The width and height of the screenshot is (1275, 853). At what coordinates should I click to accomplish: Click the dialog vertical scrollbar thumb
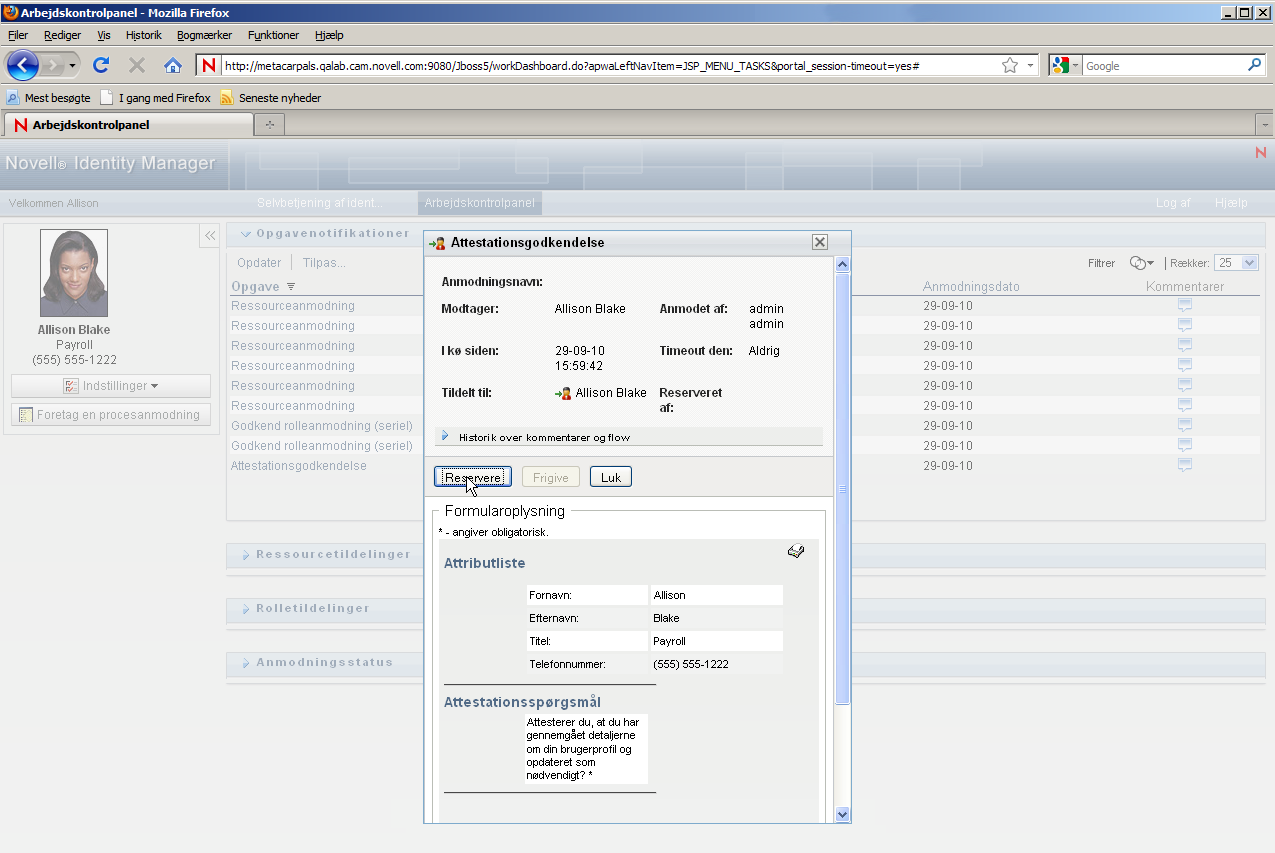tap(842, 488)
